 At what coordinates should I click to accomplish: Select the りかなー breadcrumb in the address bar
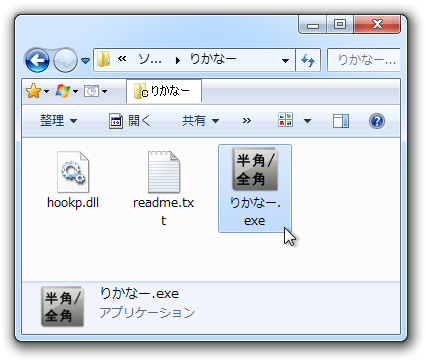point(213,59)
